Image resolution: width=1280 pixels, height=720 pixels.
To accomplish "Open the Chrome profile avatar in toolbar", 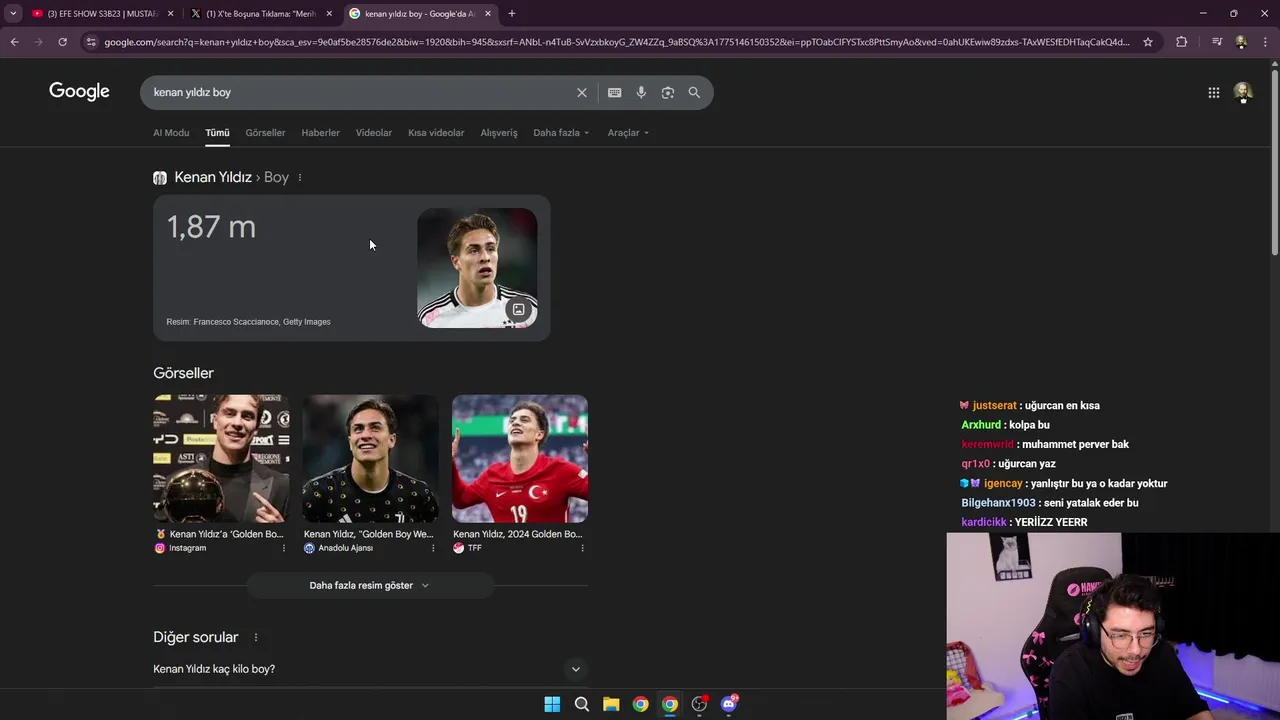I will [x=1241, y=42].
